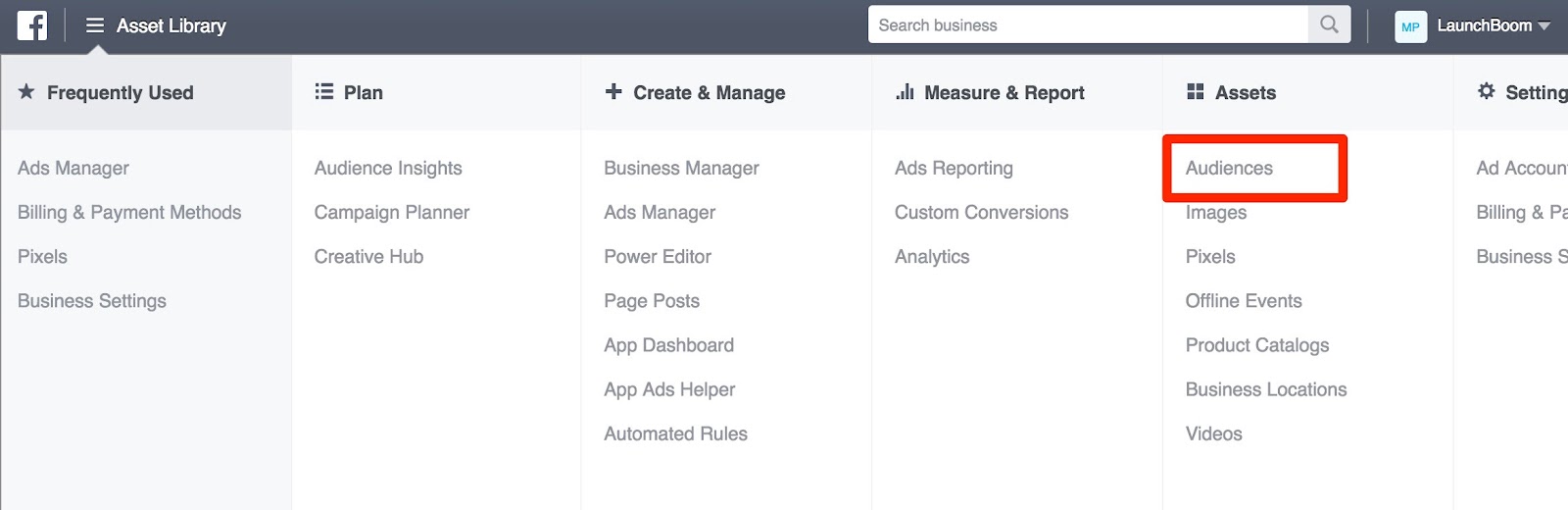
Task: Open Automated Rules
Action: [675, 434]
